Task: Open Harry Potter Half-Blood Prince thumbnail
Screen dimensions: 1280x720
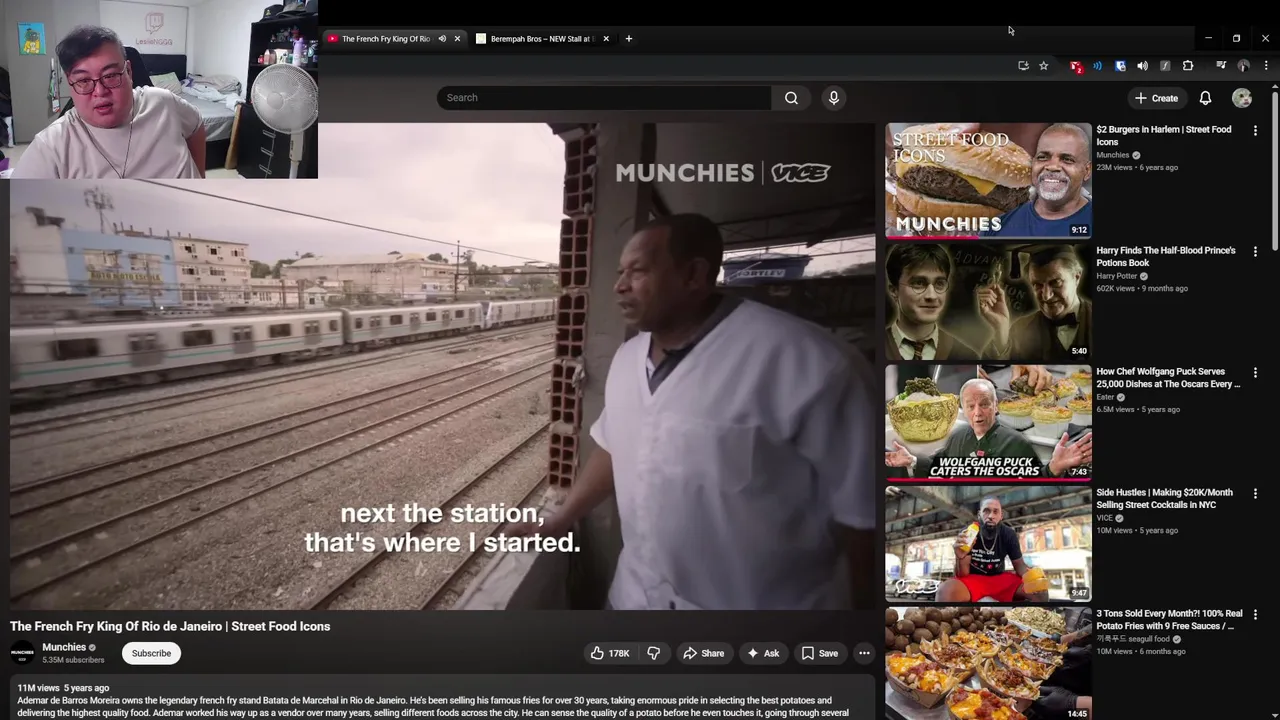Action: click(x=988, y=301)
